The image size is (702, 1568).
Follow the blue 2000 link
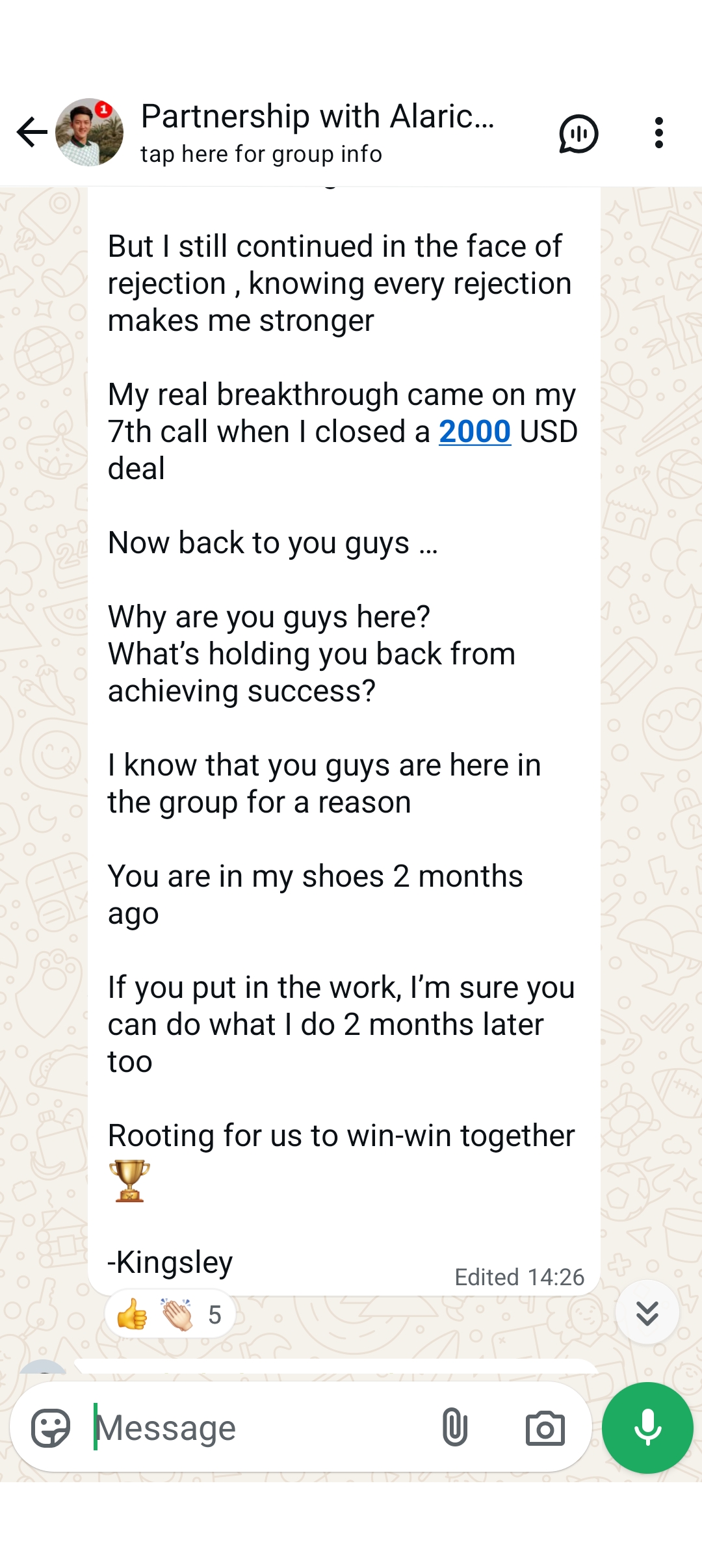click(x=474, y=432)
